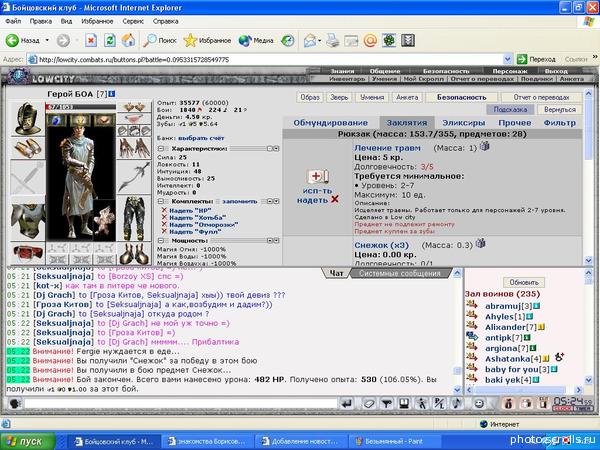The width and height of the screenshot is (600, 450).
Task: Open the address bar dropdown
Action: click(x=507, y=59)
